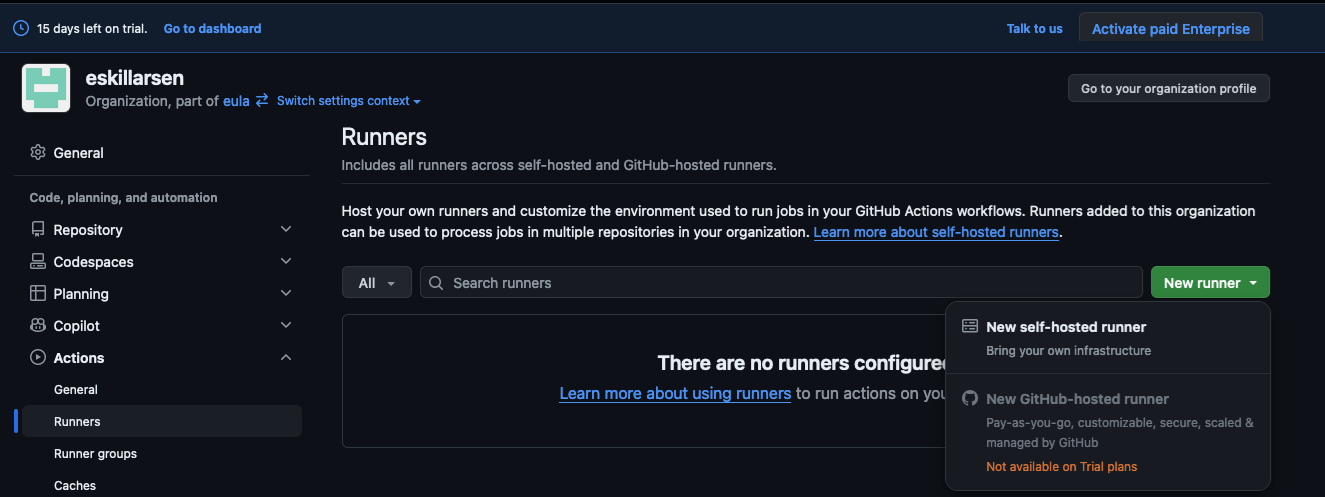Viewport: 1325px width, 497px height.
Task: Click Go to dashboard link
Action: tap(212, 29)
